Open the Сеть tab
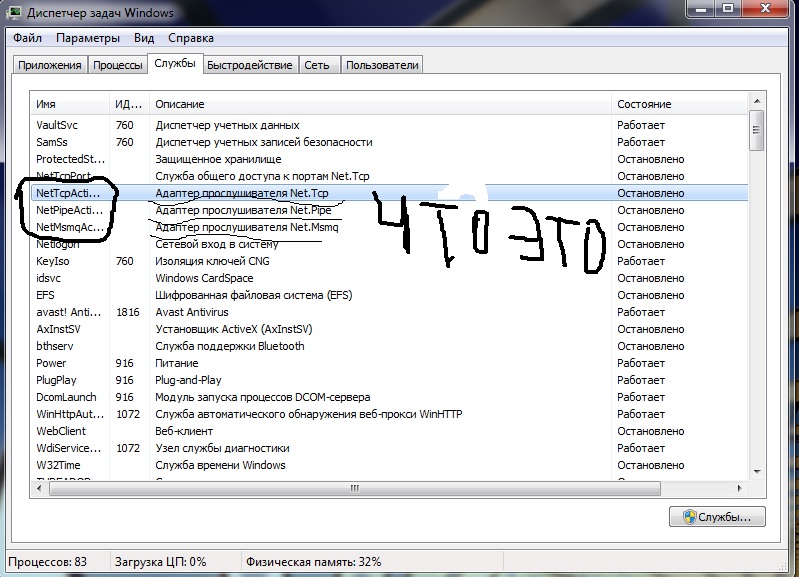Screen dimensions: 799x577 click(317, 65)
